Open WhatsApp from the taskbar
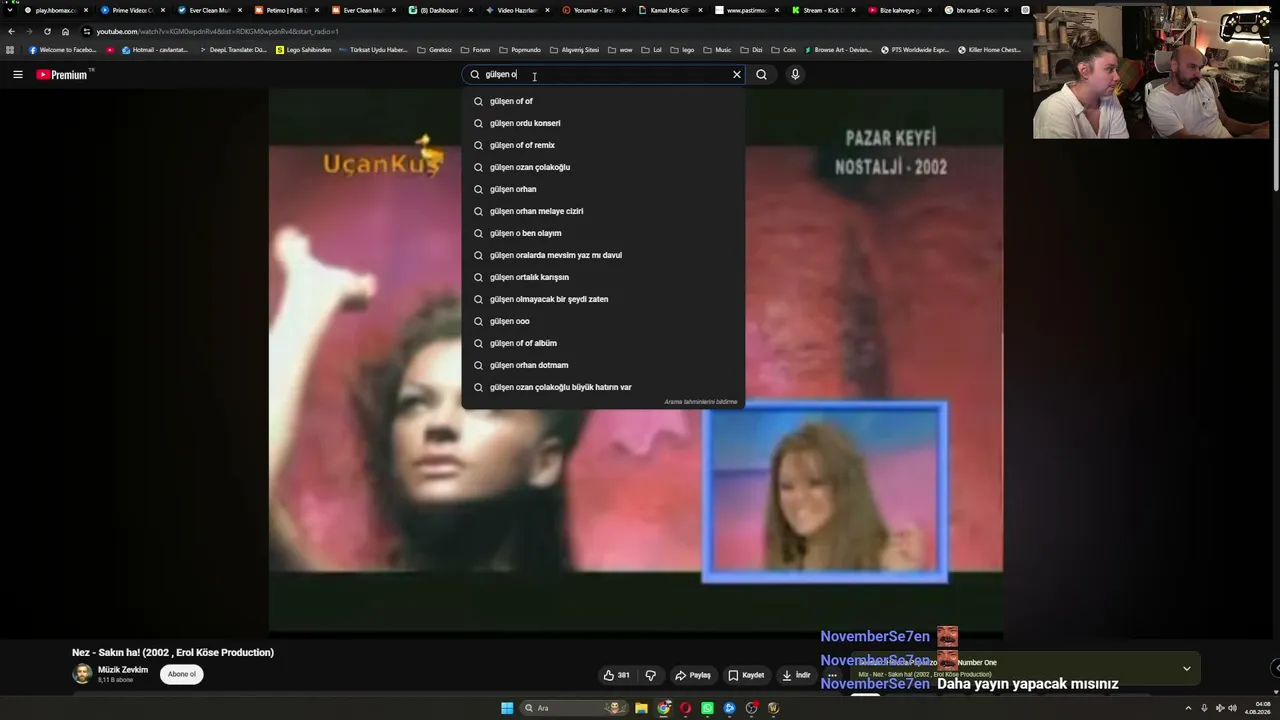Viewport: 1280px width, 720px height. (x=707, y=708)
